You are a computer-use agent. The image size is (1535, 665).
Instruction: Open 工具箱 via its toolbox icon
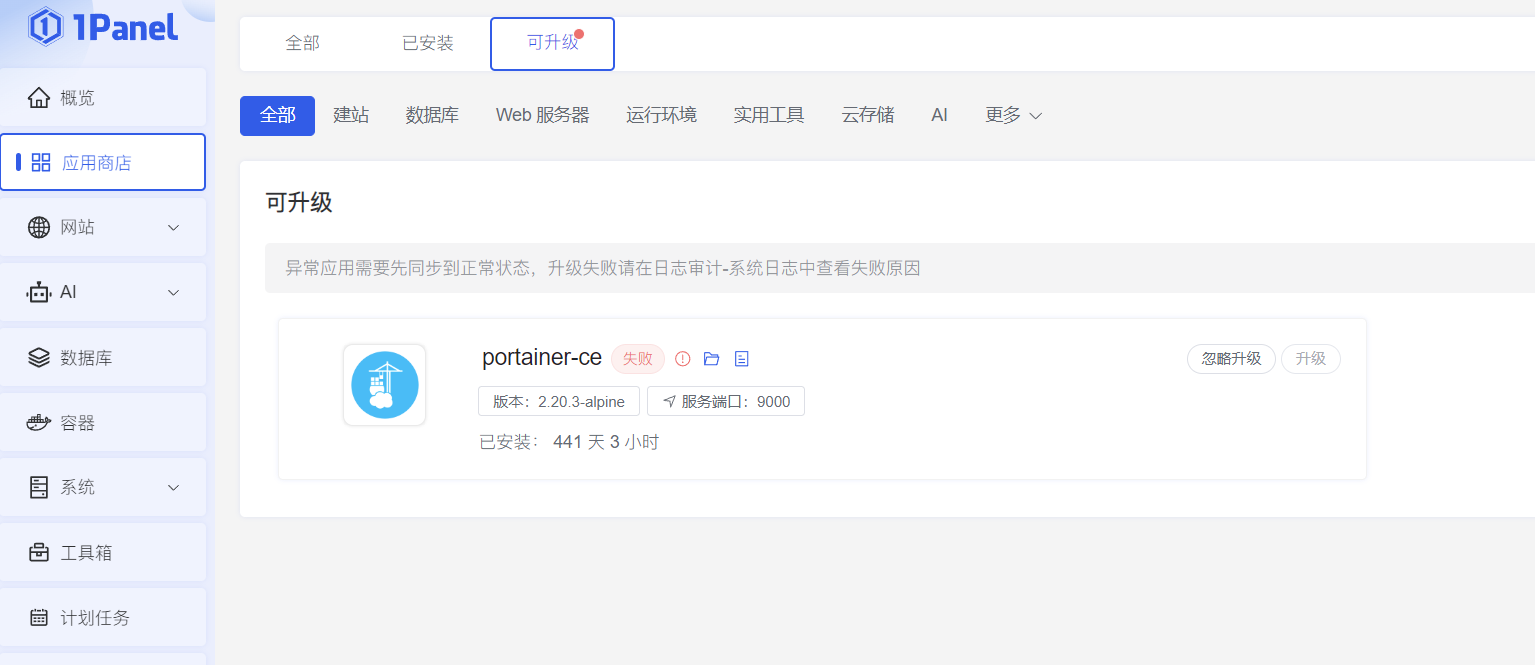[x=39, y=552]
